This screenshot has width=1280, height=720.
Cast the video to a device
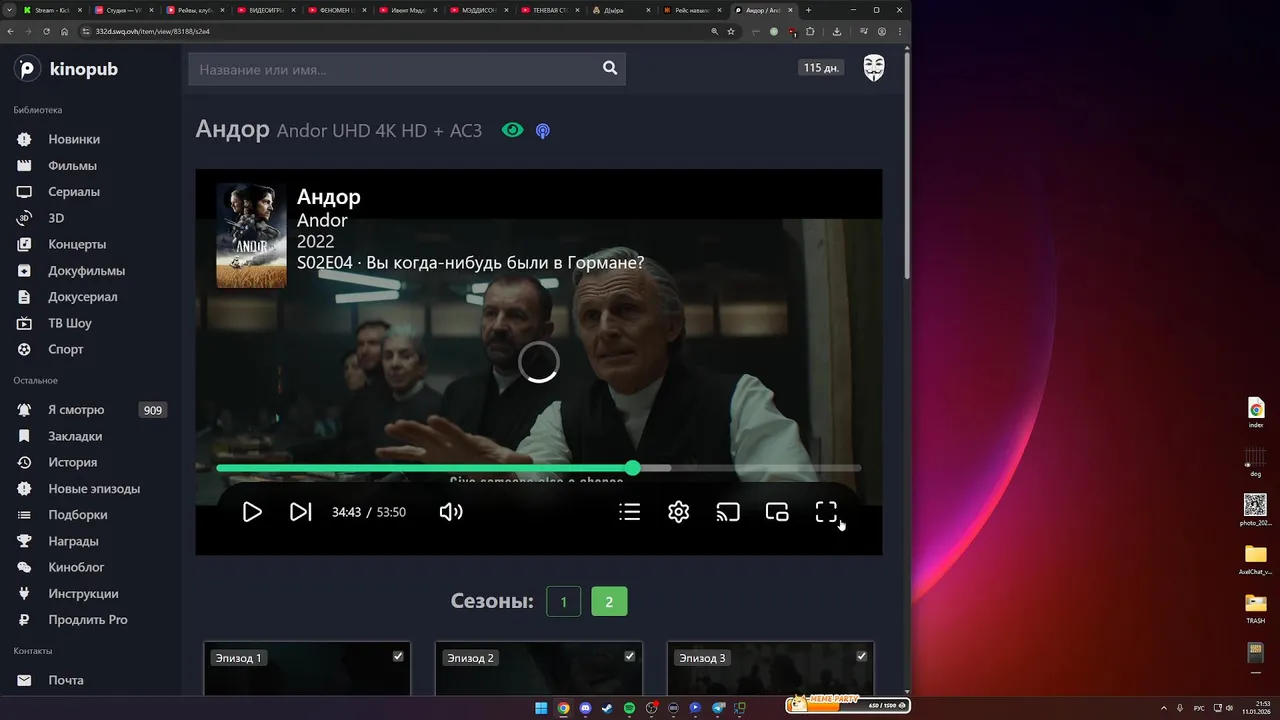pyautogui.click(x=728, y=512)
